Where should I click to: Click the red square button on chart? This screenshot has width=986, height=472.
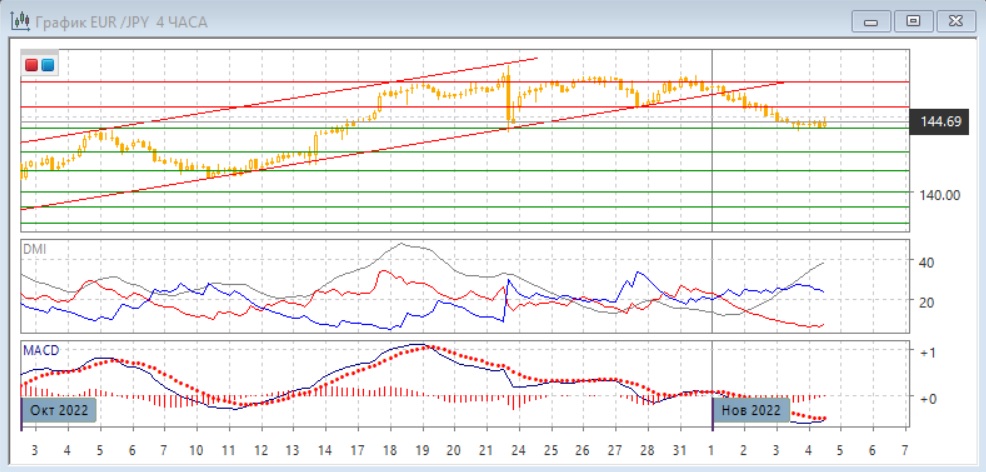pos(32,65)
